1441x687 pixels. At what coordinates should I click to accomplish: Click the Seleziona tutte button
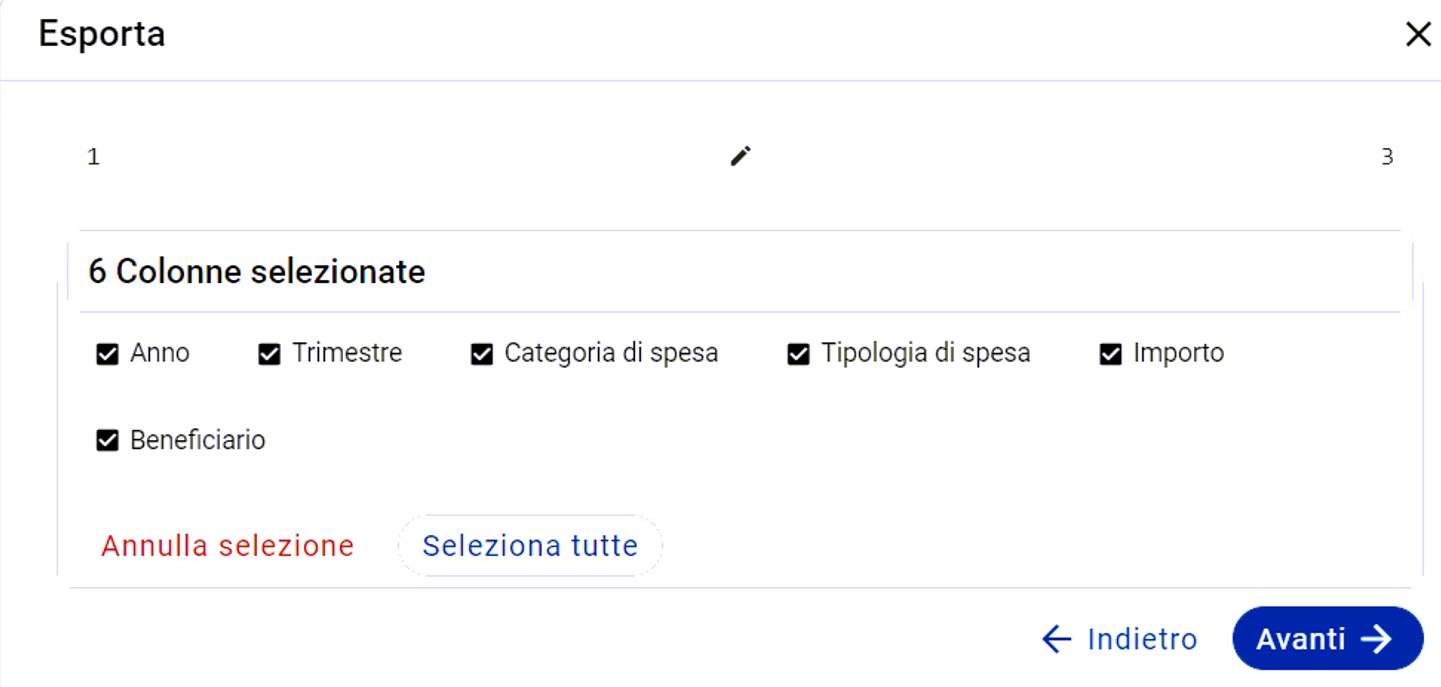(x=529, y=546)
